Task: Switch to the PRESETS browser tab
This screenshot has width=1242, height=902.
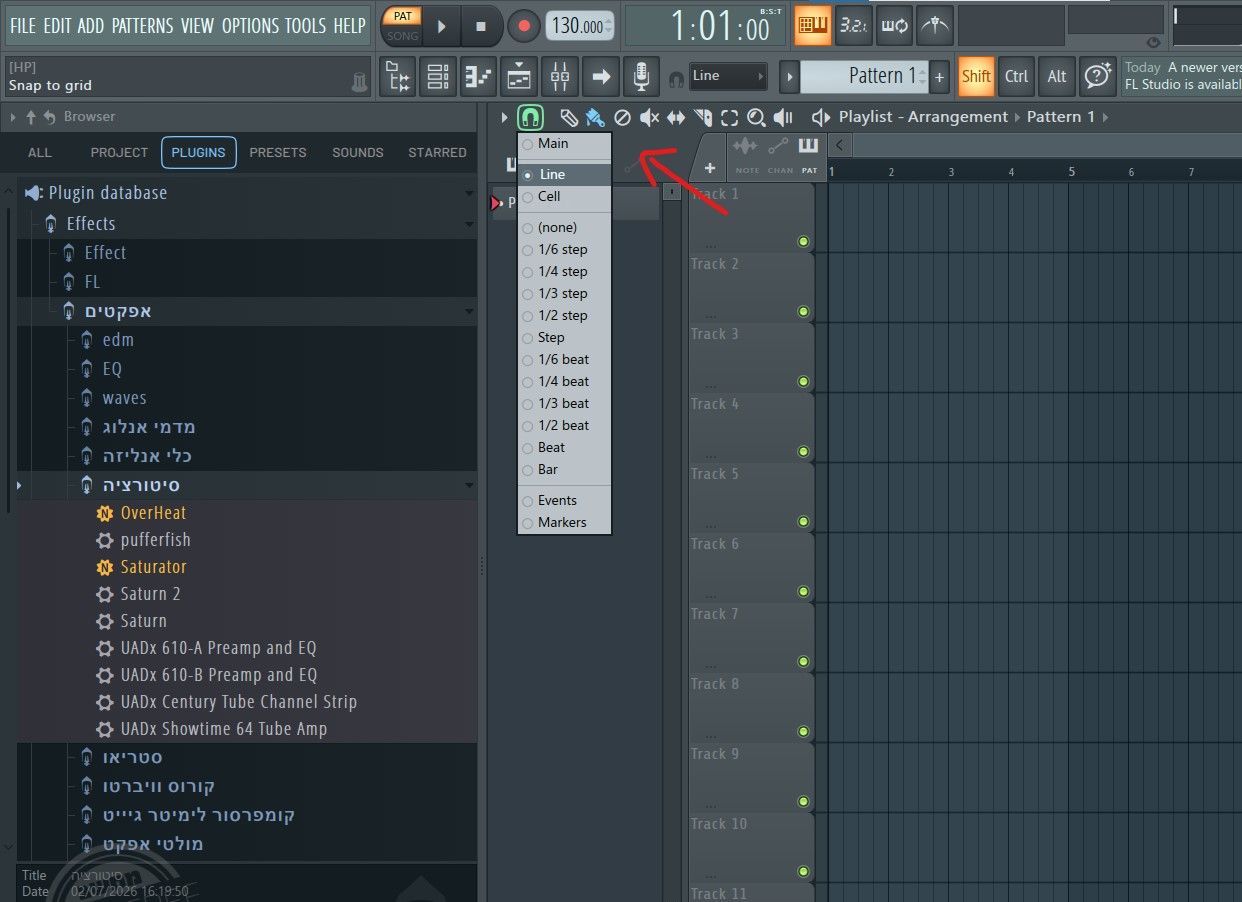Action: 278,152
